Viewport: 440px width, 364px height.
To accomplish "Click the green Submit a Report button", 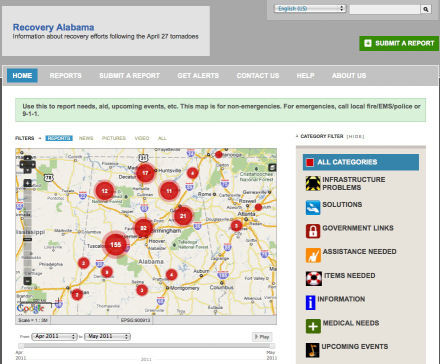I will [399, 43].
